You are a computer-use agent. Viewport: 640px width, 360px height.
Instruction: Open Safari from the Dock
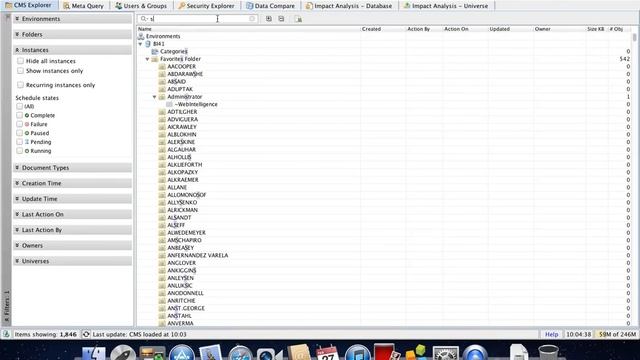coord(240,353)
